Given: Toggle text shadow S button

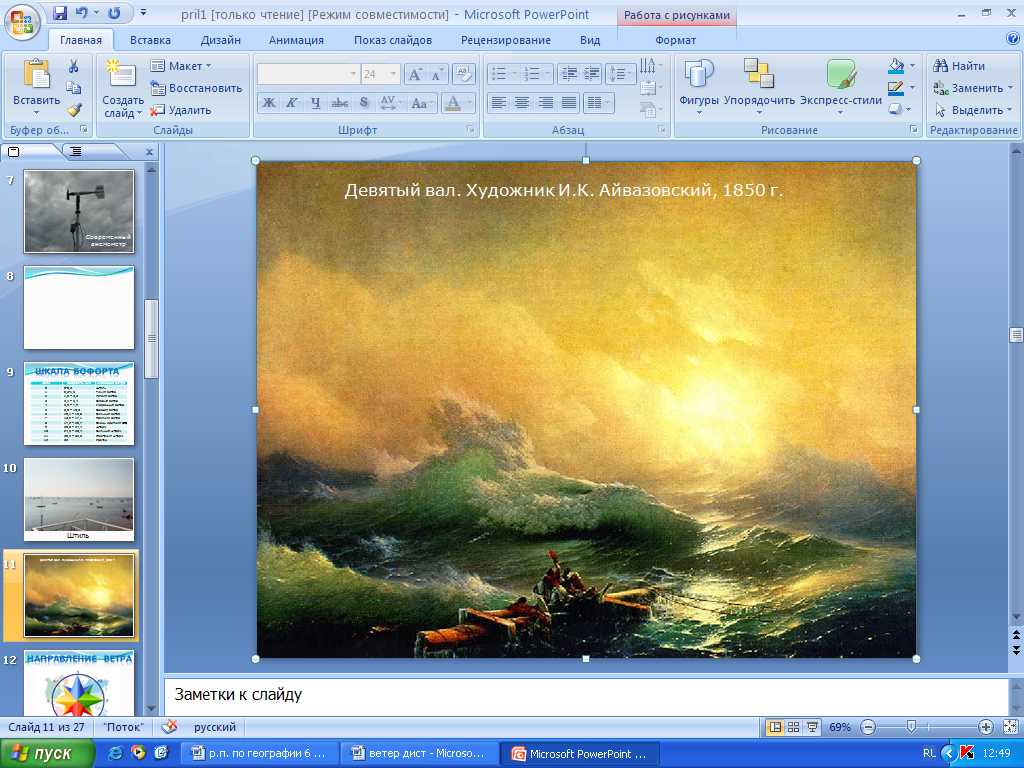Looking at the screenshot, I should (364, 103).
